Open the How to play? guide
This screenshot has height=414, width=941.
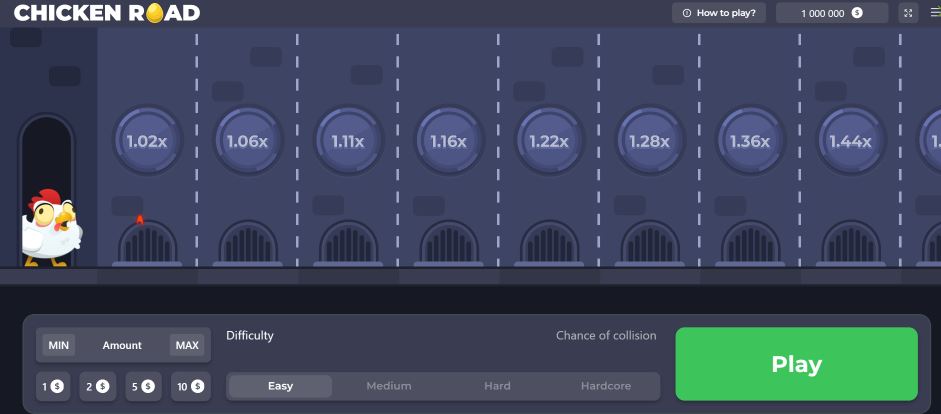click(720, 13)
